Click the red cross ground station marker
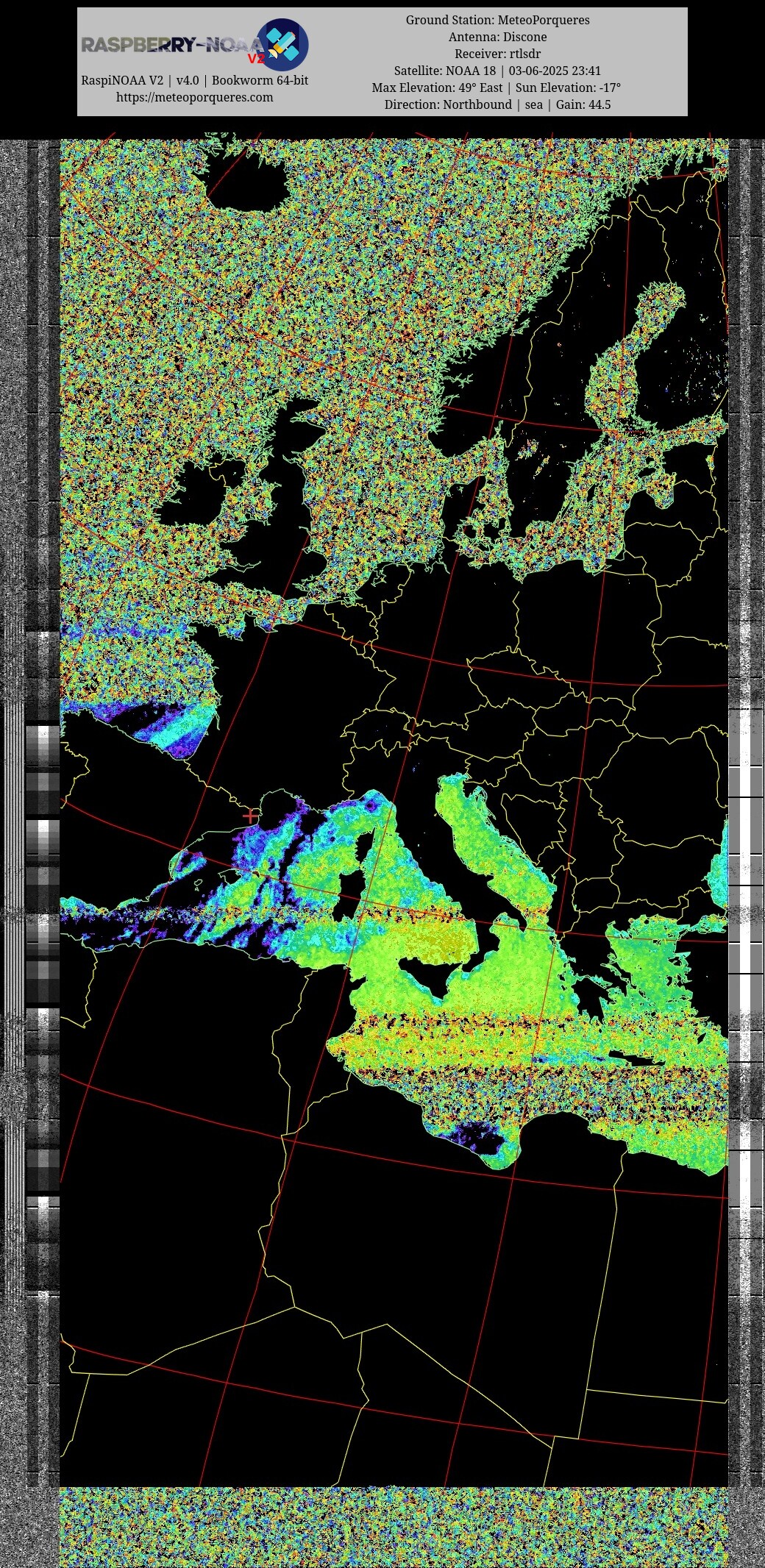The image size is (765, 1568). 250,816
